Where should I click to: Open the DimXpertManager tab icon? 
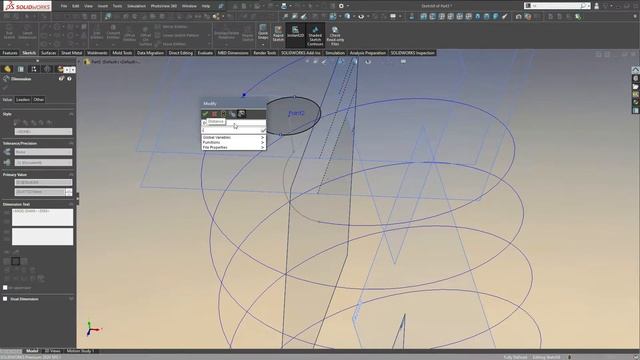(x=47, y=69)
